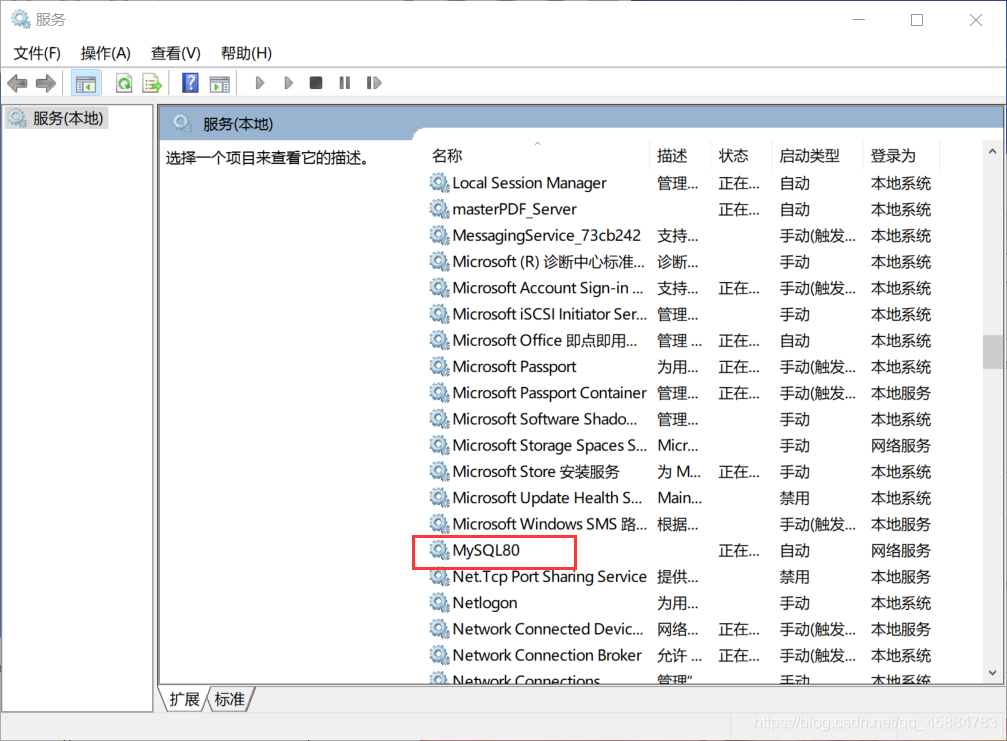This screenshot has height=741, width=1007.
Task: Click the Refresh toolbar icon
Action: (124, 83)
